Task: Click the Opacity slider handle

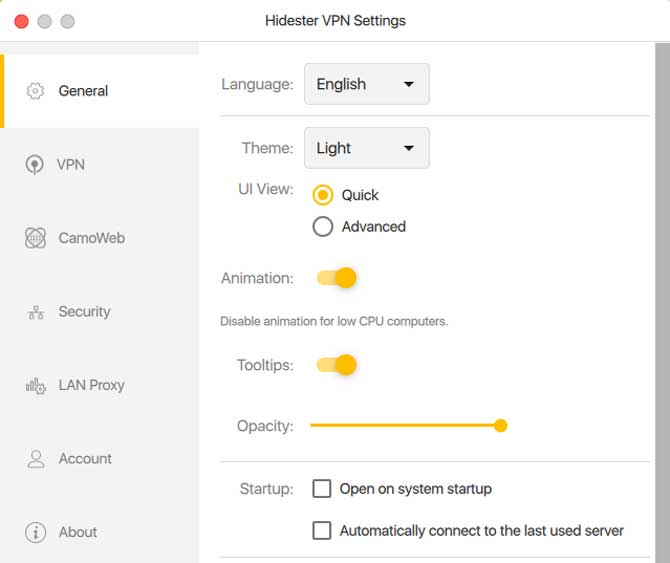Action: 500,425
